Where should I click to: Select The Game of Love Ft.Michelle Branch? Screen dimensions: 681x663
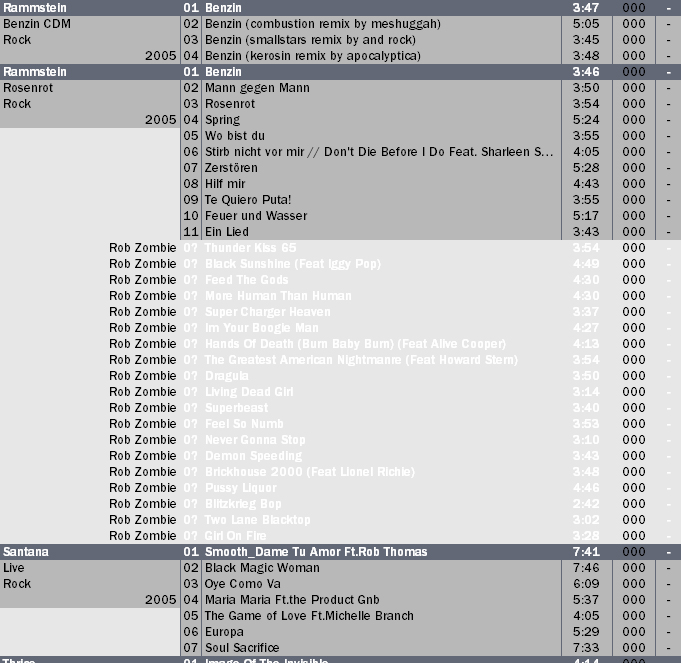tap(309, 616)
